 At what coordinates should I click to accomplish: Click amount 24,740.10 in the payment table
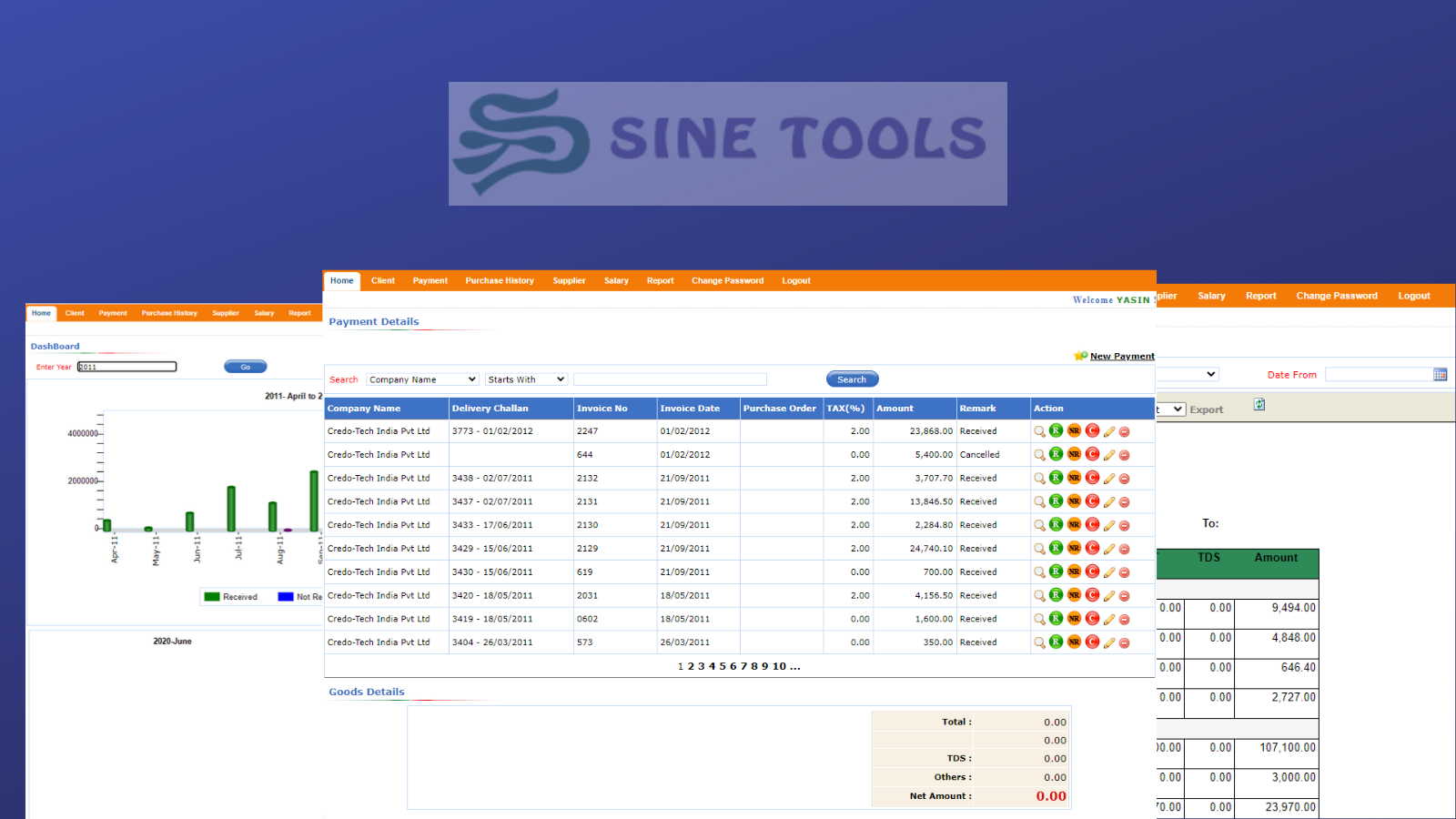931,549
